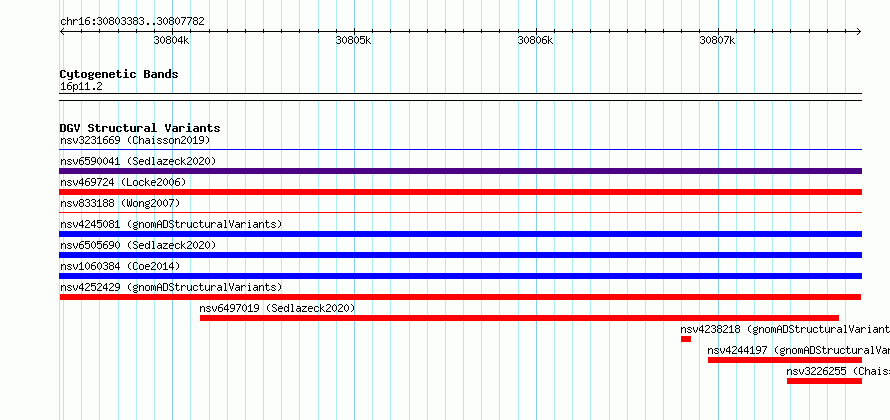Click the 30804k ruler position label
Image resolution: width=890 pixels, height=420 pixels.
point(171,41)
